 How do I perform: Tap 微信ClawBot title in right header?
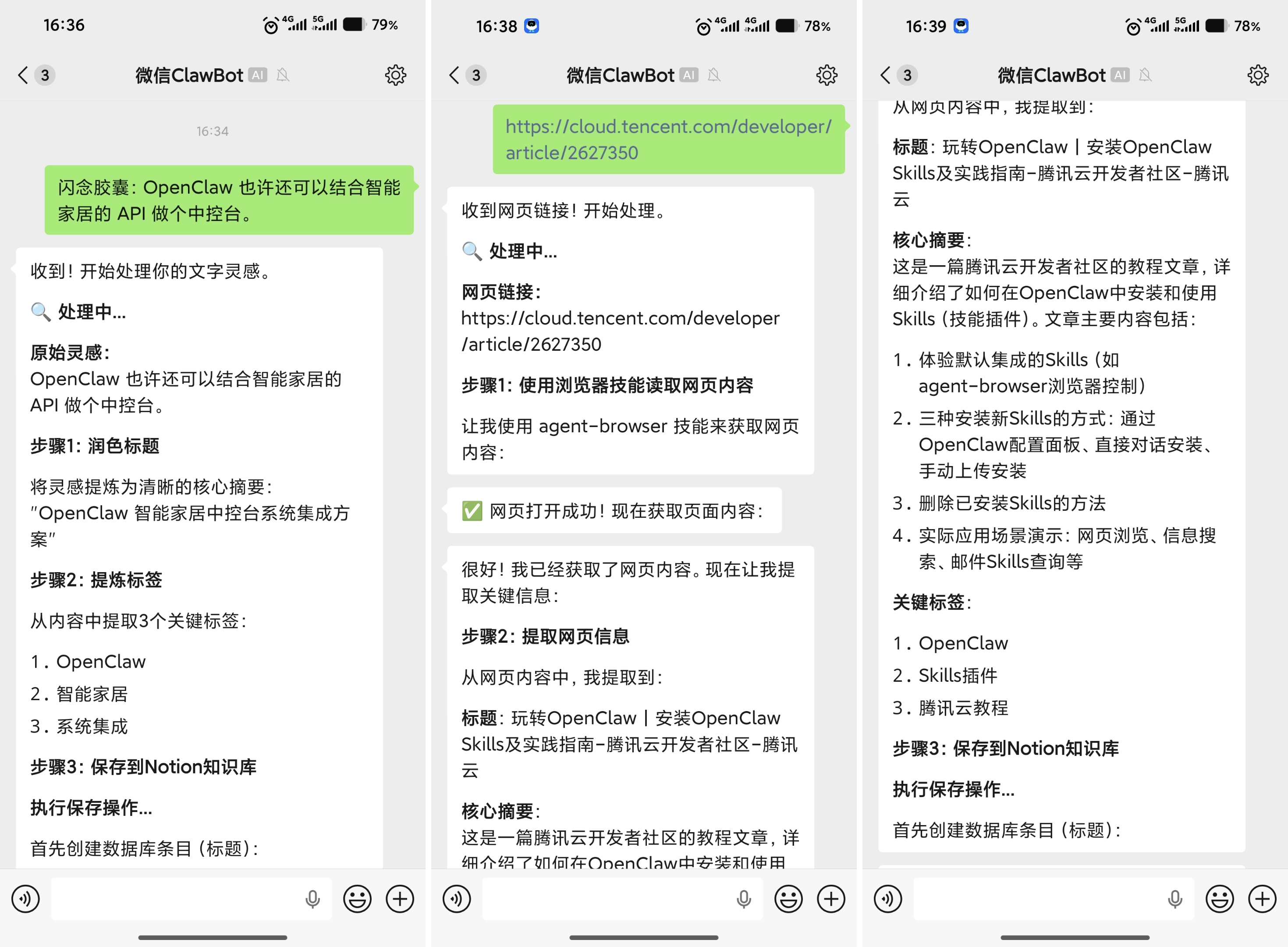[x=1051, y=75]
